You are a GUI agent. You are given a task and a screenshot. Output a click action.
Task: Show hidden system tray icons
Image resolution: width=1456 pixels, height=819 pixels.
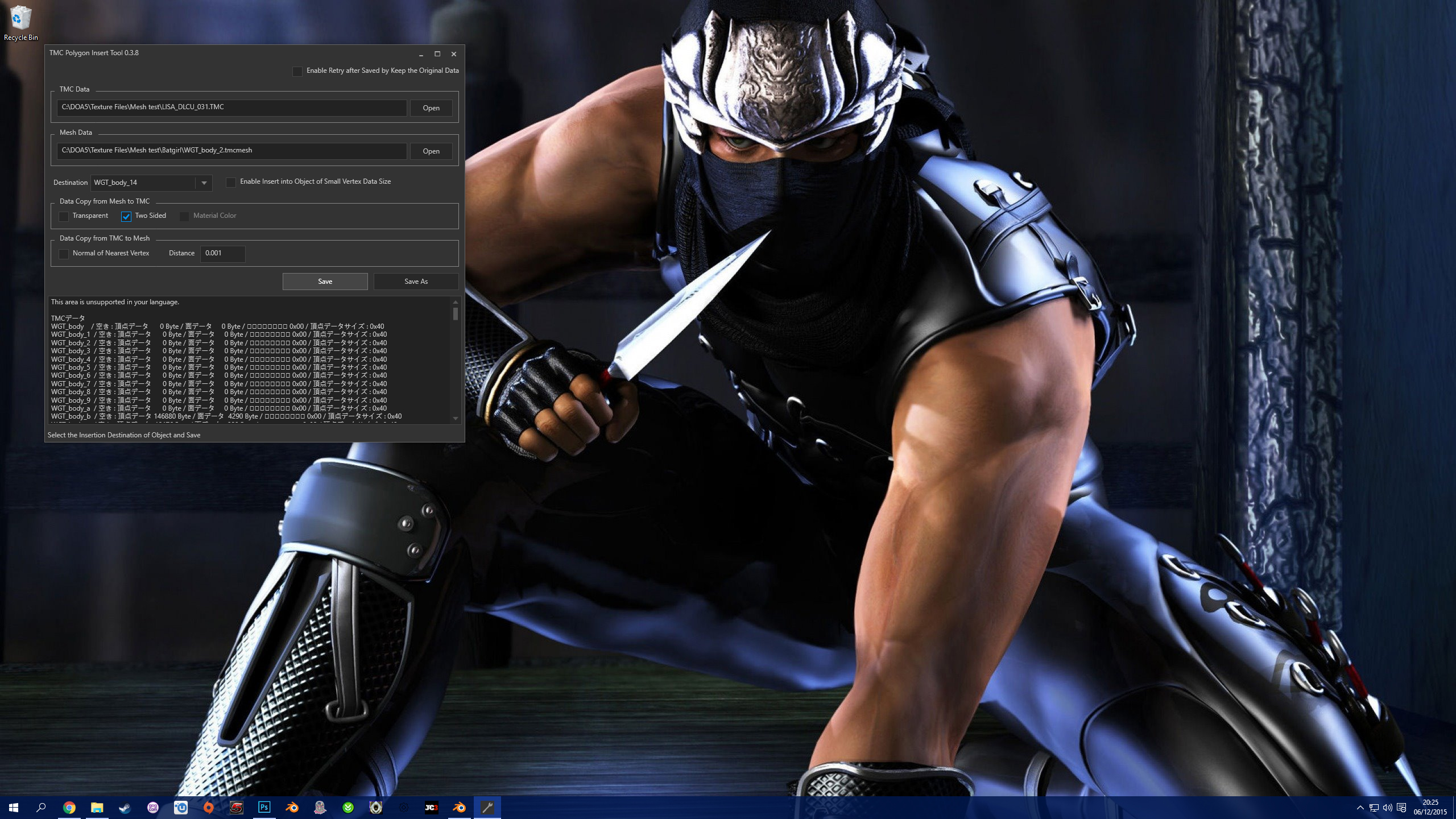tap(1360, 808)
